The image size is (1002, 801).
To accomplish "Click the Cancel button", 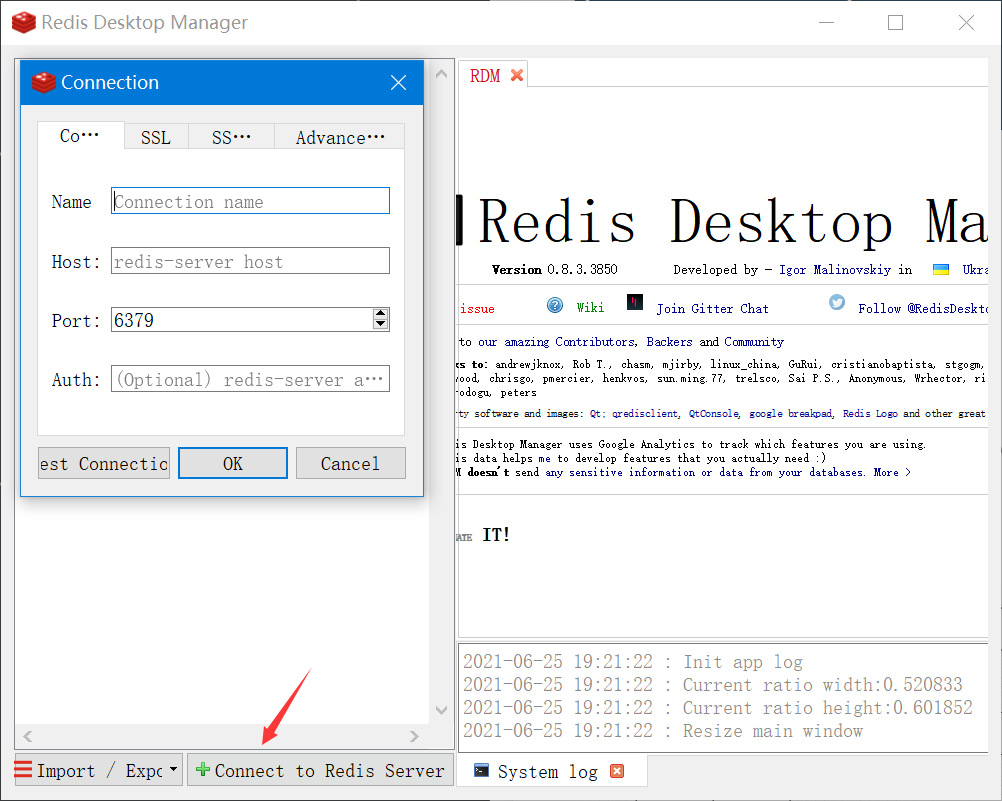I will tap(350, 463).
